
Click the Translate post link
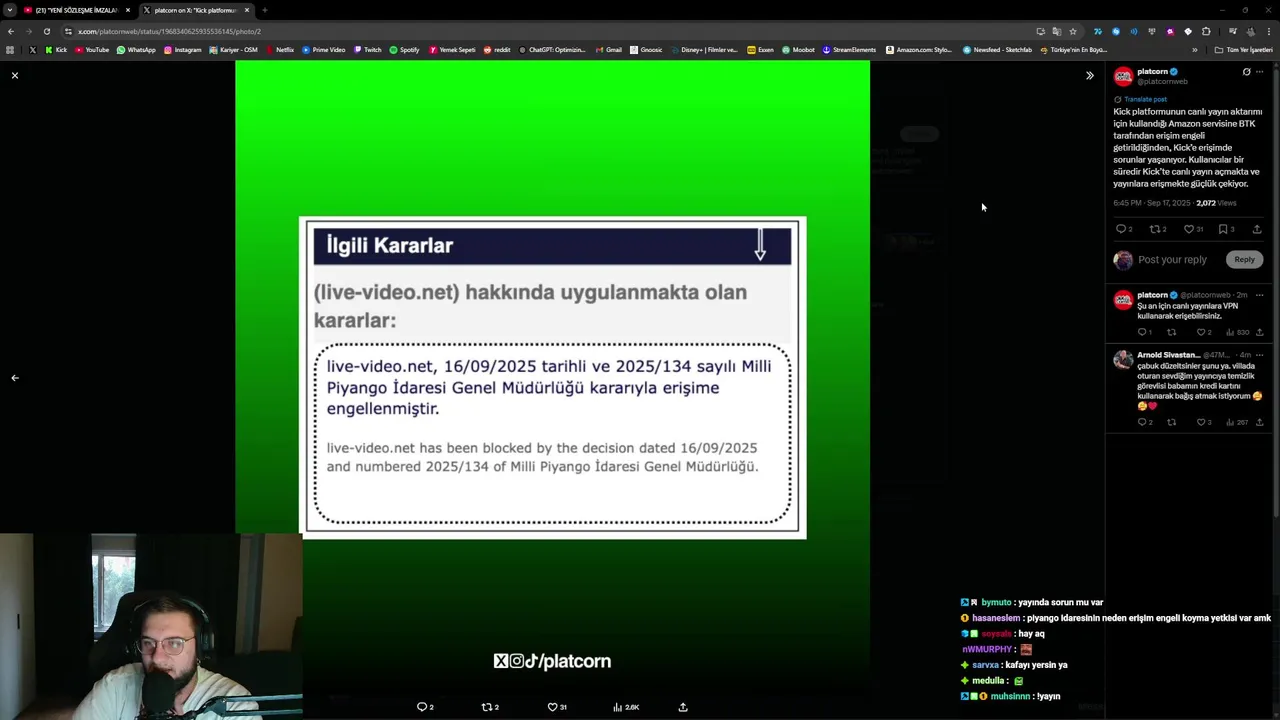(1145, 99)
